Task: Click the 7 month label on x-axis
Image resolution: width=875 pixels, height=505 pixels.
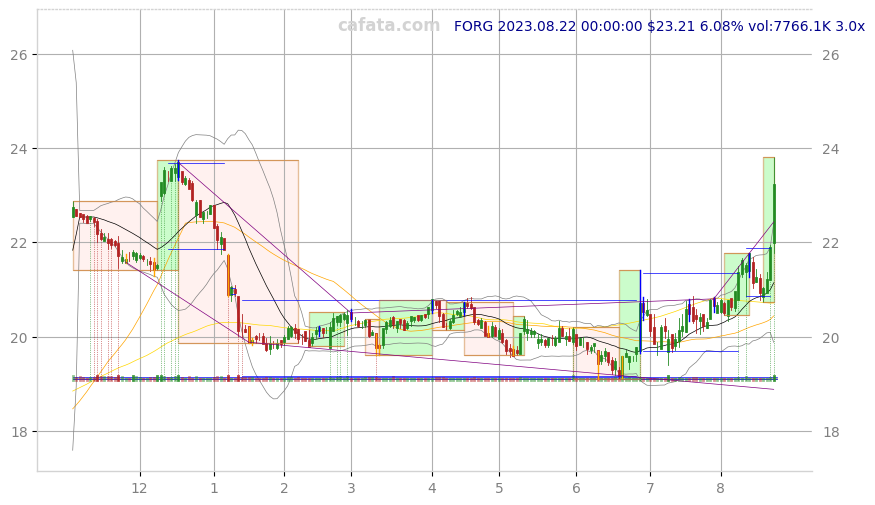Action: pyautogui.click(x=650, y=488)
